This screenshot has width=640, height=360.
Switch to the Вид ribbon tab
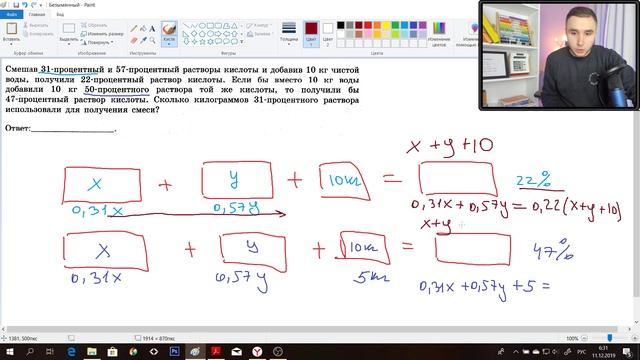click(60, 14)
